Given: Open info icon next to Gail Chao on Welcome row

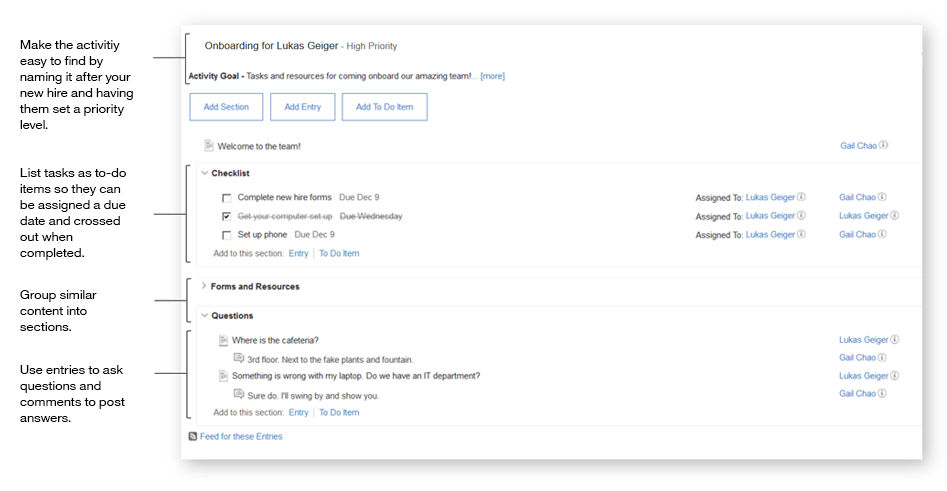Looking at the screenshot, I should coord(884,146).
